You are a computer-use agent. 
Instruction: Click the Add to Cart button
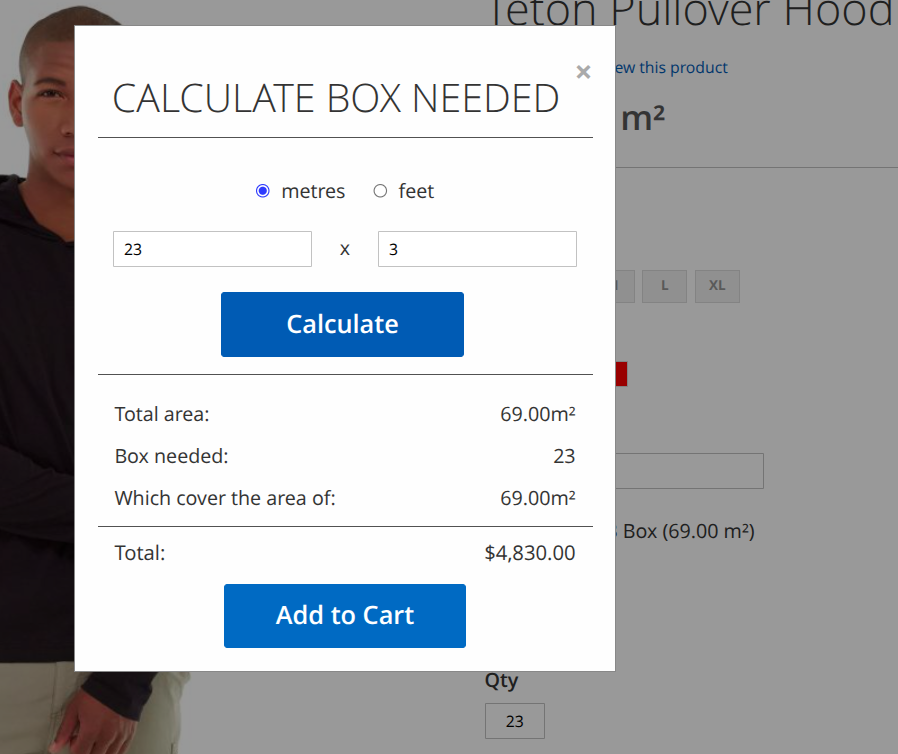point(345,616)
